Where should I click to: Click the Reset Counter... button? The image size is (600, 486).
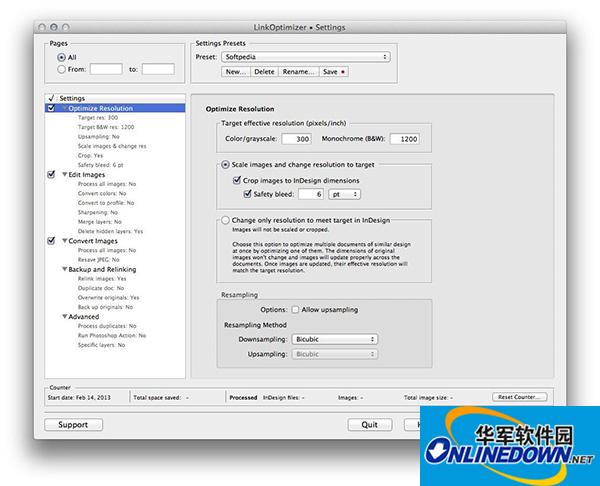coord(519,397)
